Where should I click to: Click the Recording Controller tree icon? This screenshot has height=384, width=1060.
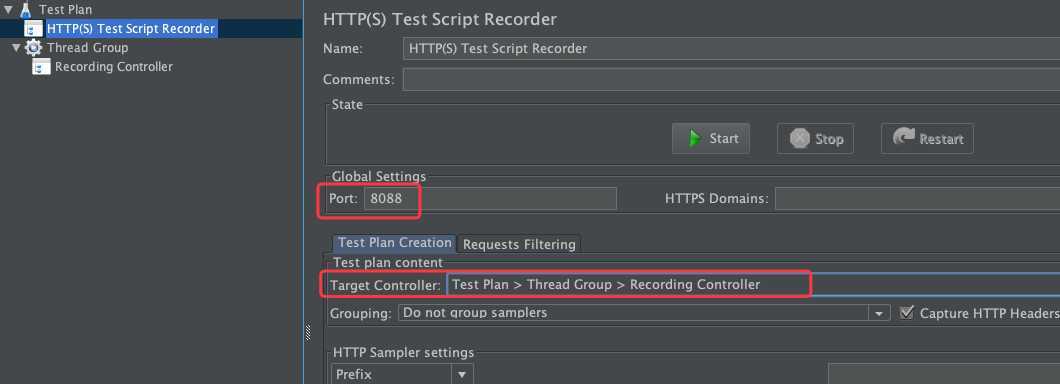point(41,67)
